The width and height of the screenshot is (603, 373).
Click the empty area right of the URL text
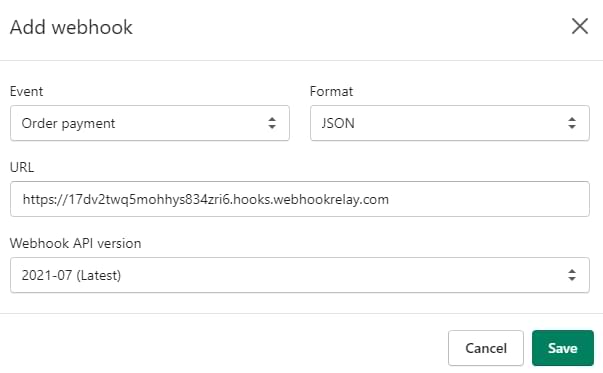(488, 199)
